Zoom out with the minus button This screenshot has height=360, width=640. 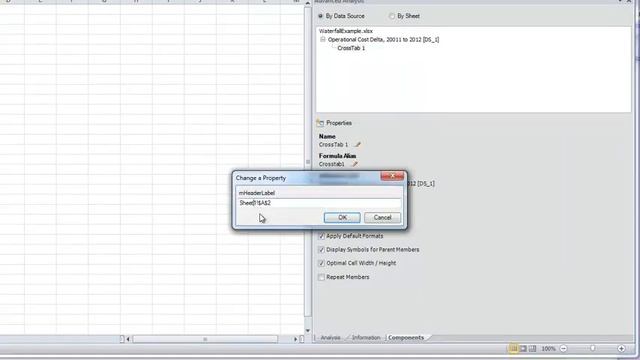coord(563,349)
